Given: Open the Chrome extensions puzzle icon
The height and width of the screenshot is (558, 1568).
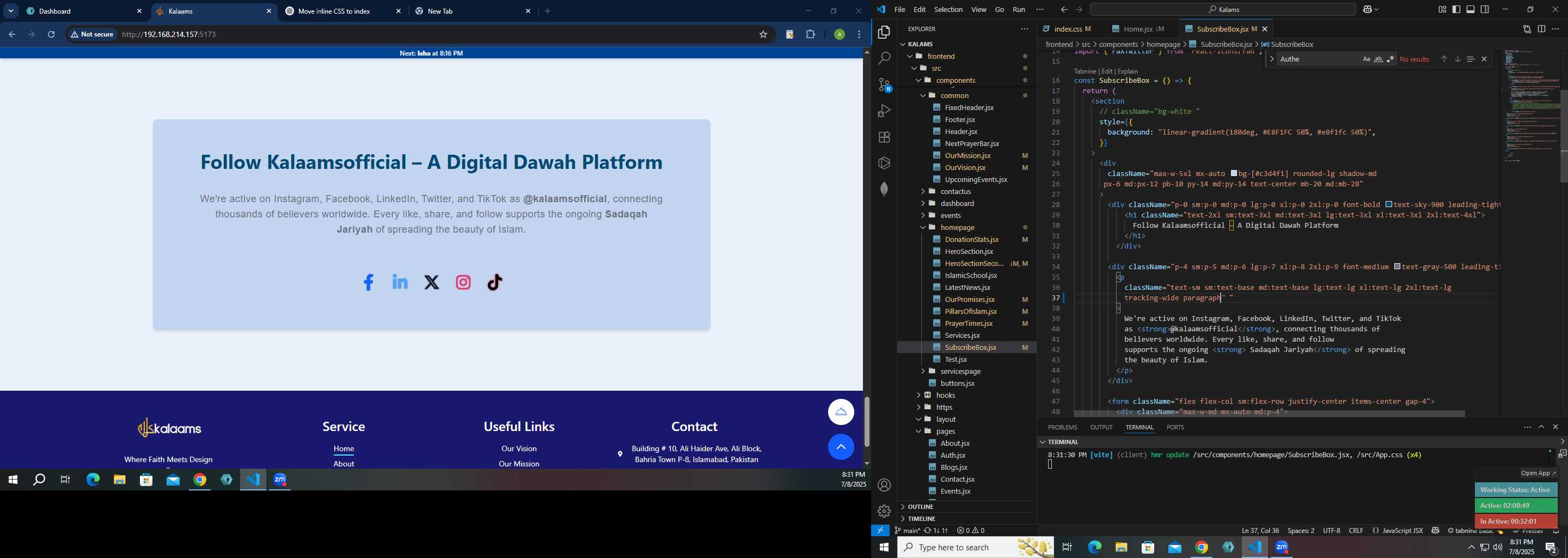Looking at the screenshot, I should click(x=810, y=35).
